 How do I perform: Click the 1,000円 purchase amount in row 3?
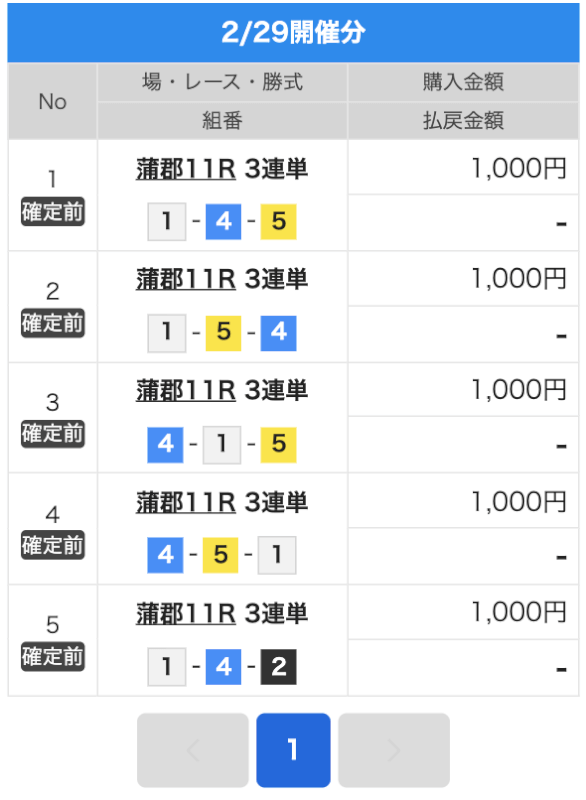coord(519,390)
